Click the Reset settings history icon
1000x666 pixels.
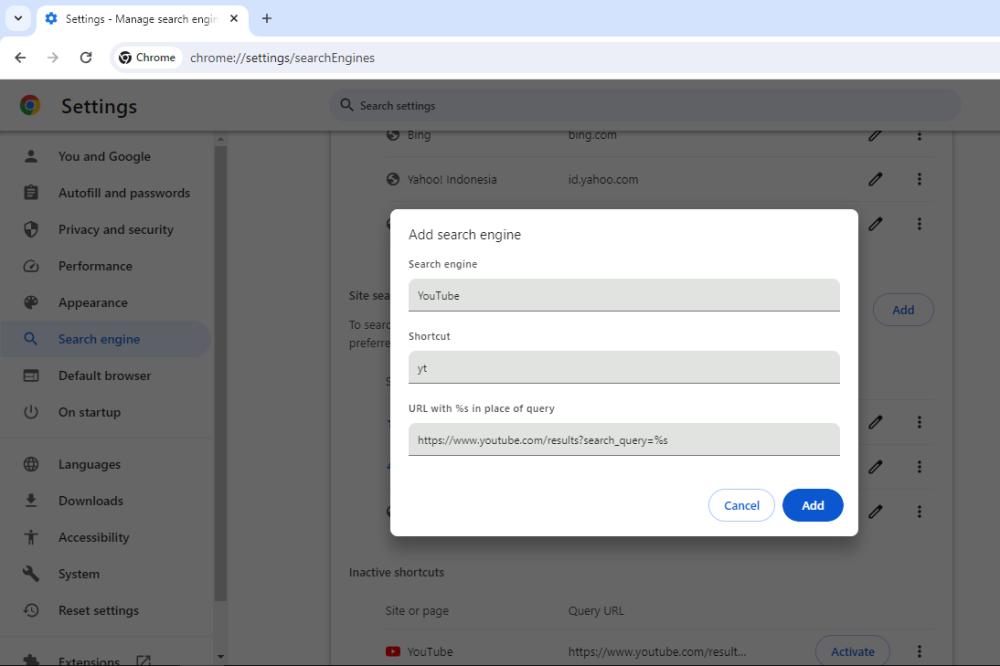click(31, 610)
